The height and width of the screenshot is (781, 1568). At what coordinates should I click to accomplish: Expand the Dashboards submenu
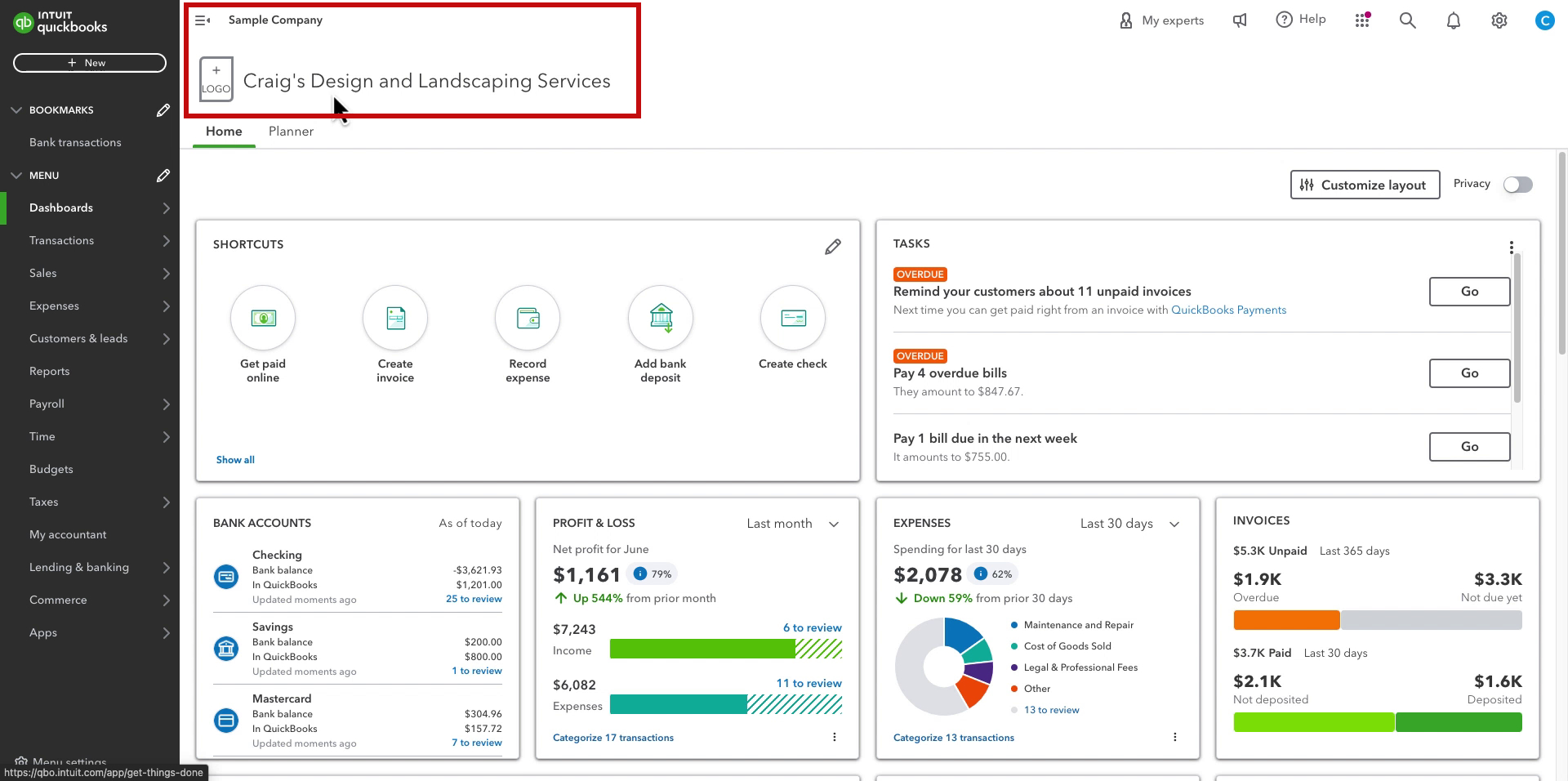(x=166, y=208)
